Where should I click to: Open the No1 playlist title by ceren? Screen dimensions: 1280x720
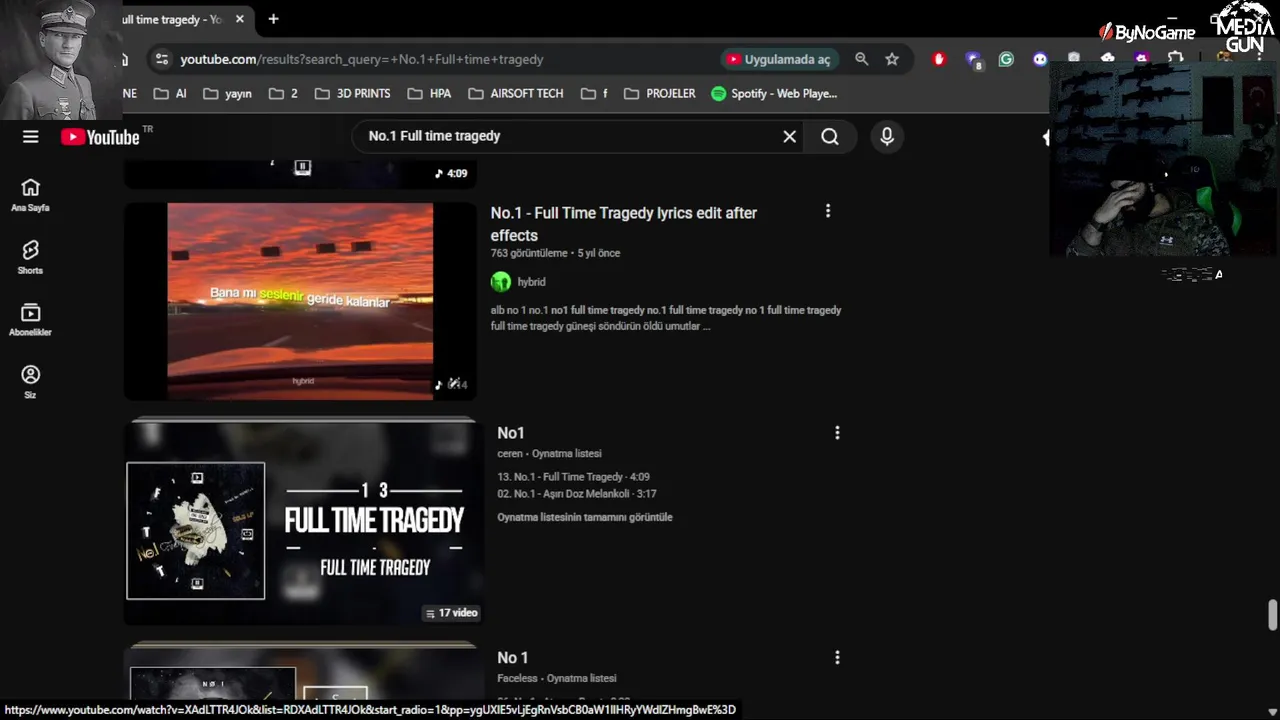pyautogui.click(x=511, y=433)
